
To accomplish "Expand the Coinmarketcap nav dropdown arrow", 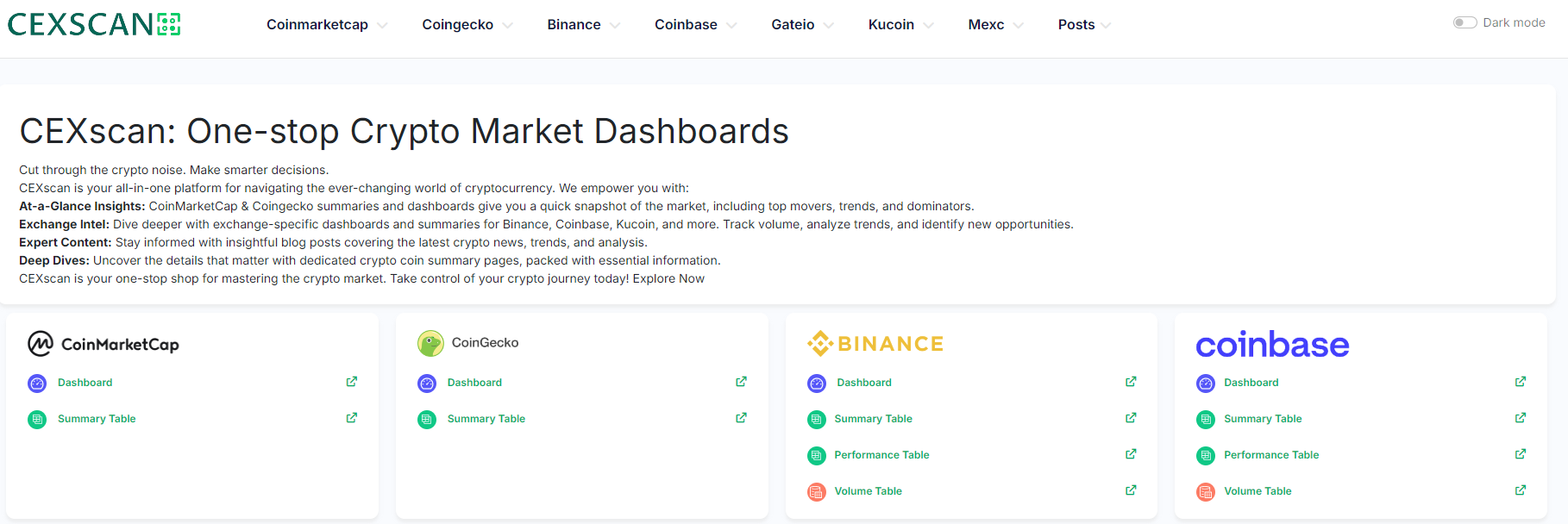I will pyautogui.click(x=382, y=25).
